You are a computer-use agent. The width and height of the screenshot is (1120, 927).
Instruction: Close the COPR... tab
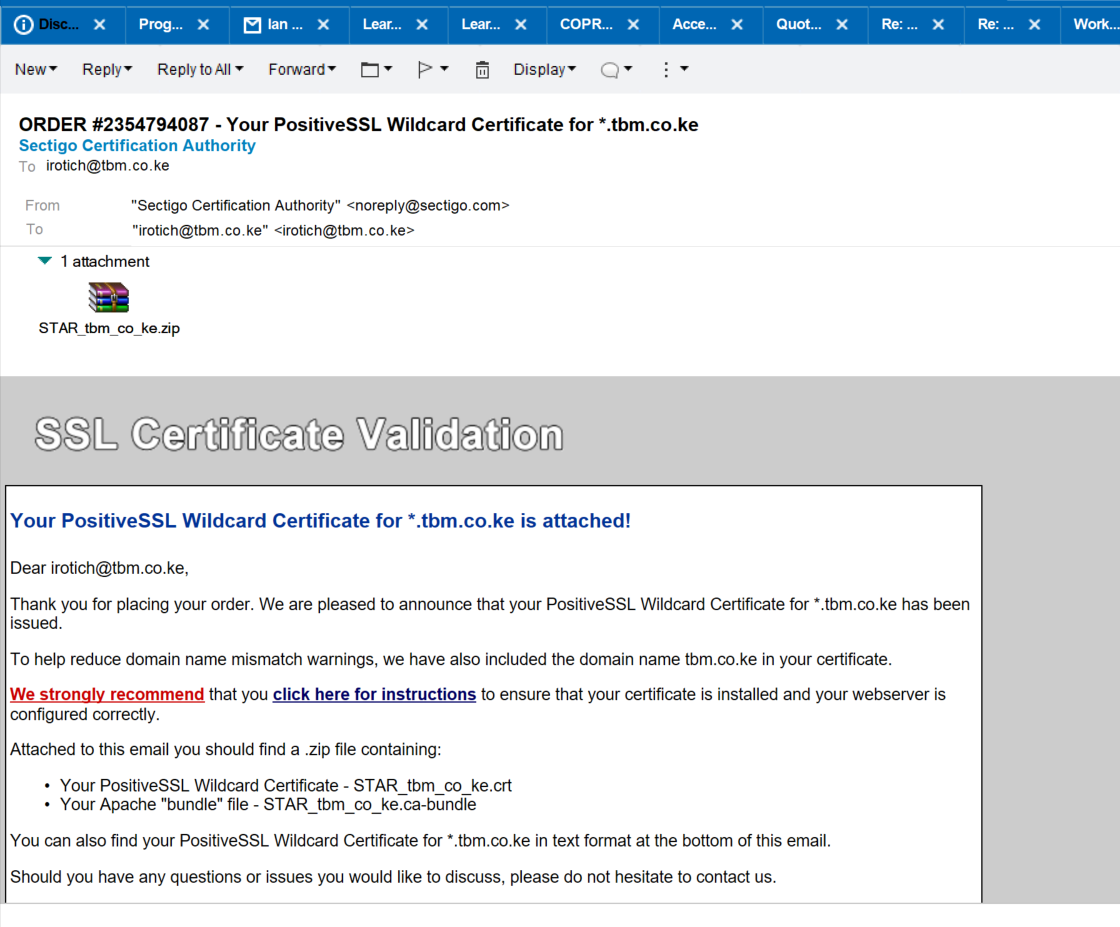click(636, 25)
